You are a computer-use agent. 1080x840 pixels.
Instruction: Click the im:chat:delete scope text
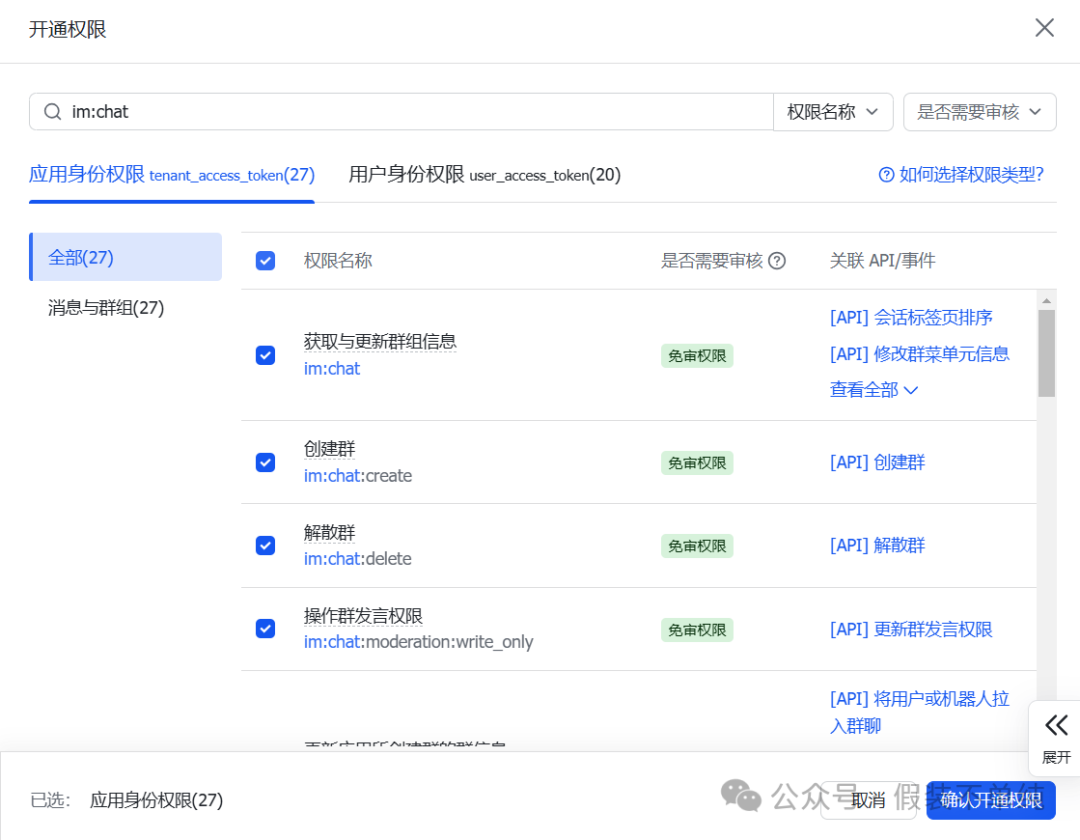[x=357, y=558]
